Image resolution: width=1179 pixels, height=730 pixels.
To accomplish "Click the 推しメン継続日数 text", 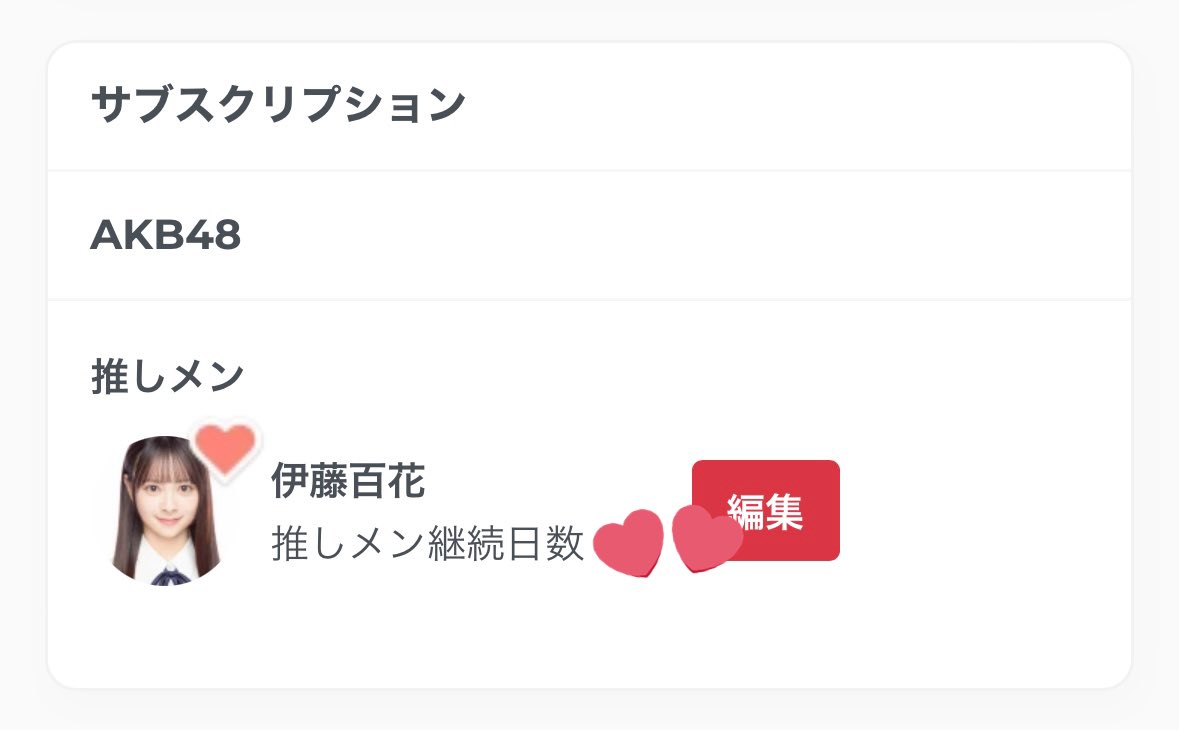I will point(427,545).
